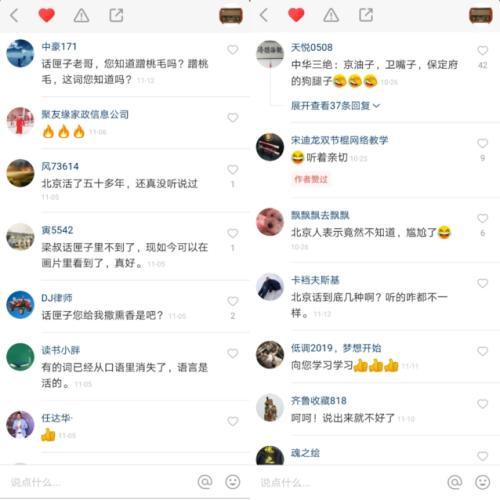
Task: Tap the @ mention icon in left panel
Action: pyautogui.click(x=205, y=482)
